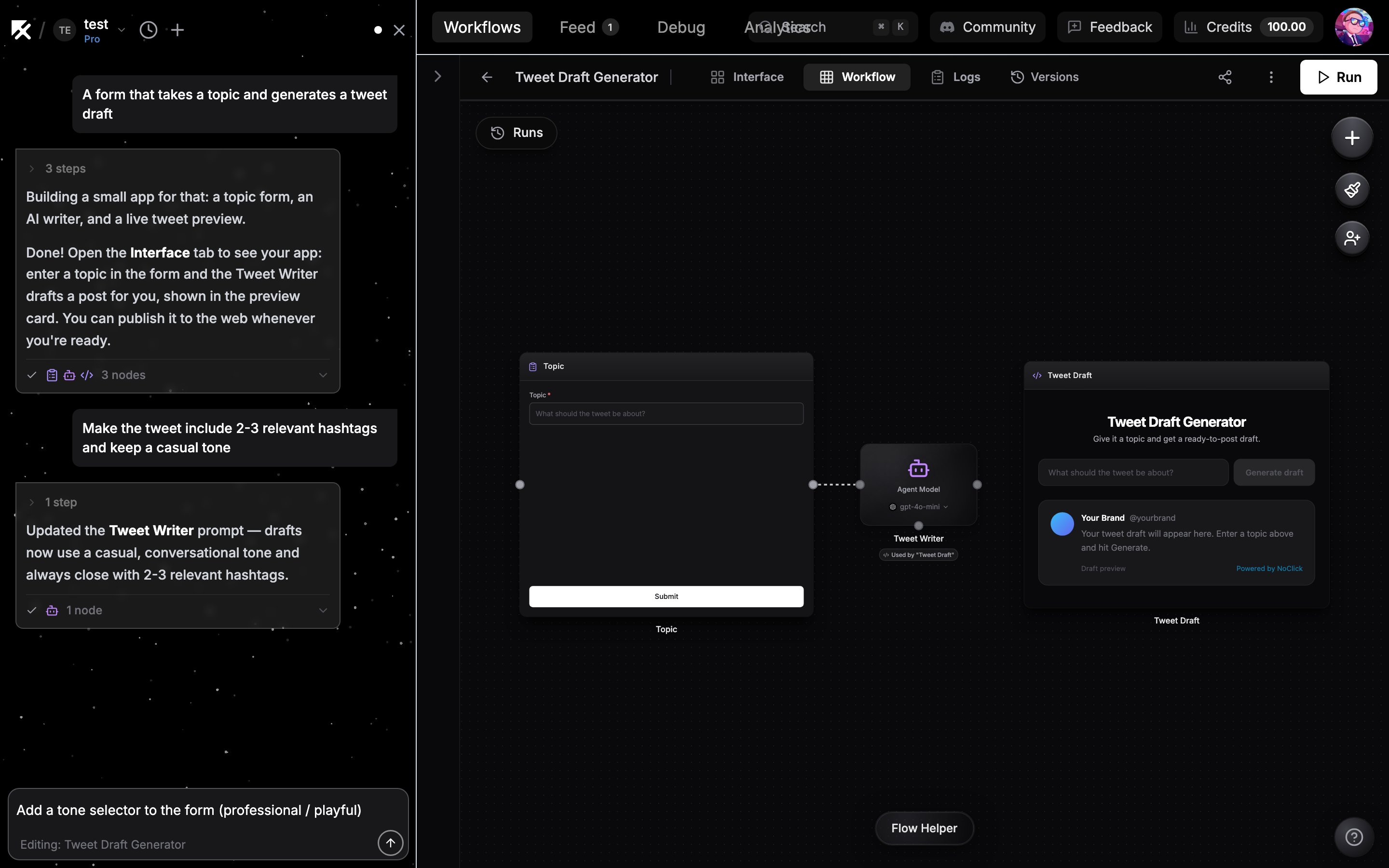Open the Runs history button
Viewport: 1389px width, 868px height.
pyautogui.click(x=516, y=133)
